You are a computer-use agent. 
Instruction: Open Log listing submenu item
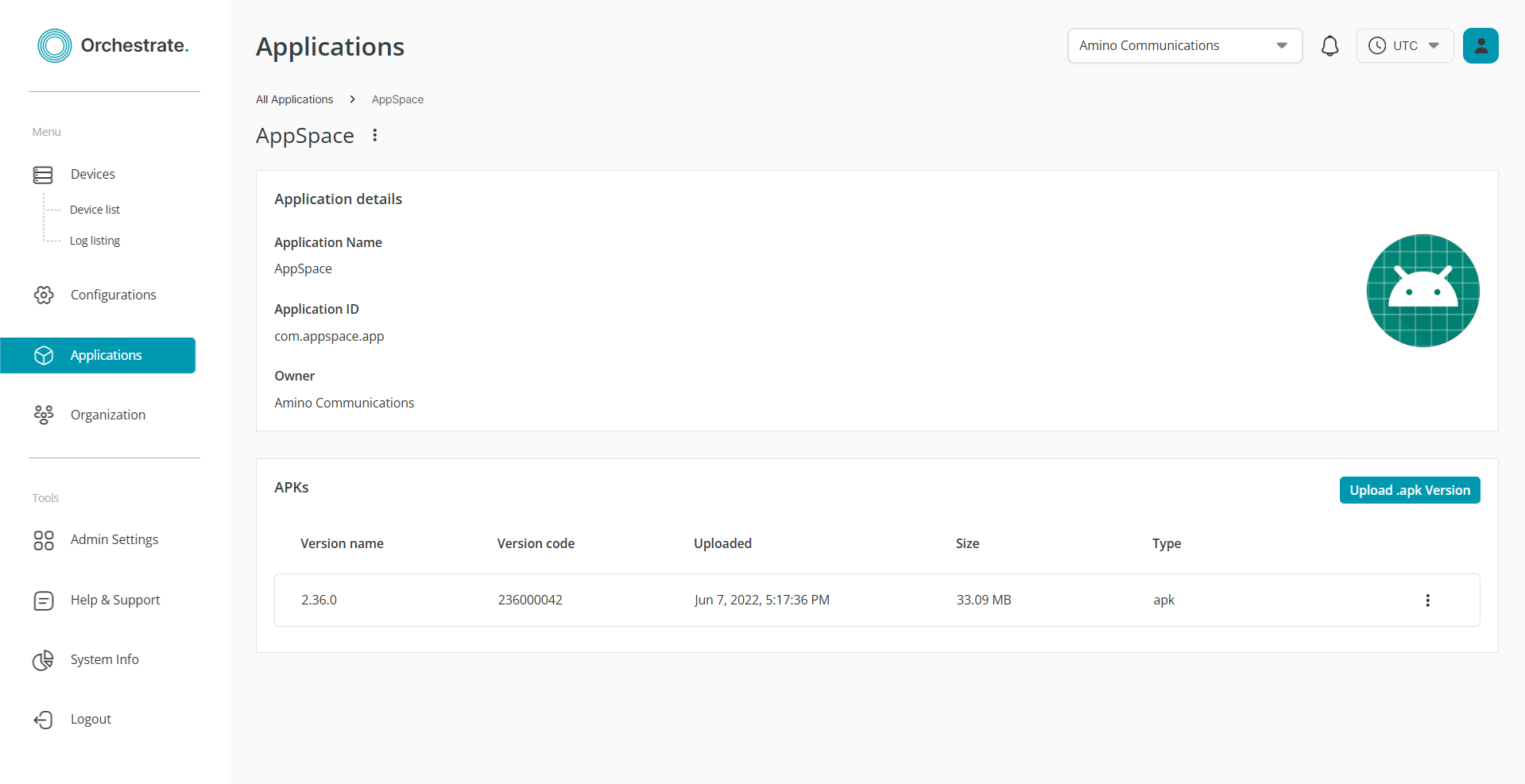(95, 241)
